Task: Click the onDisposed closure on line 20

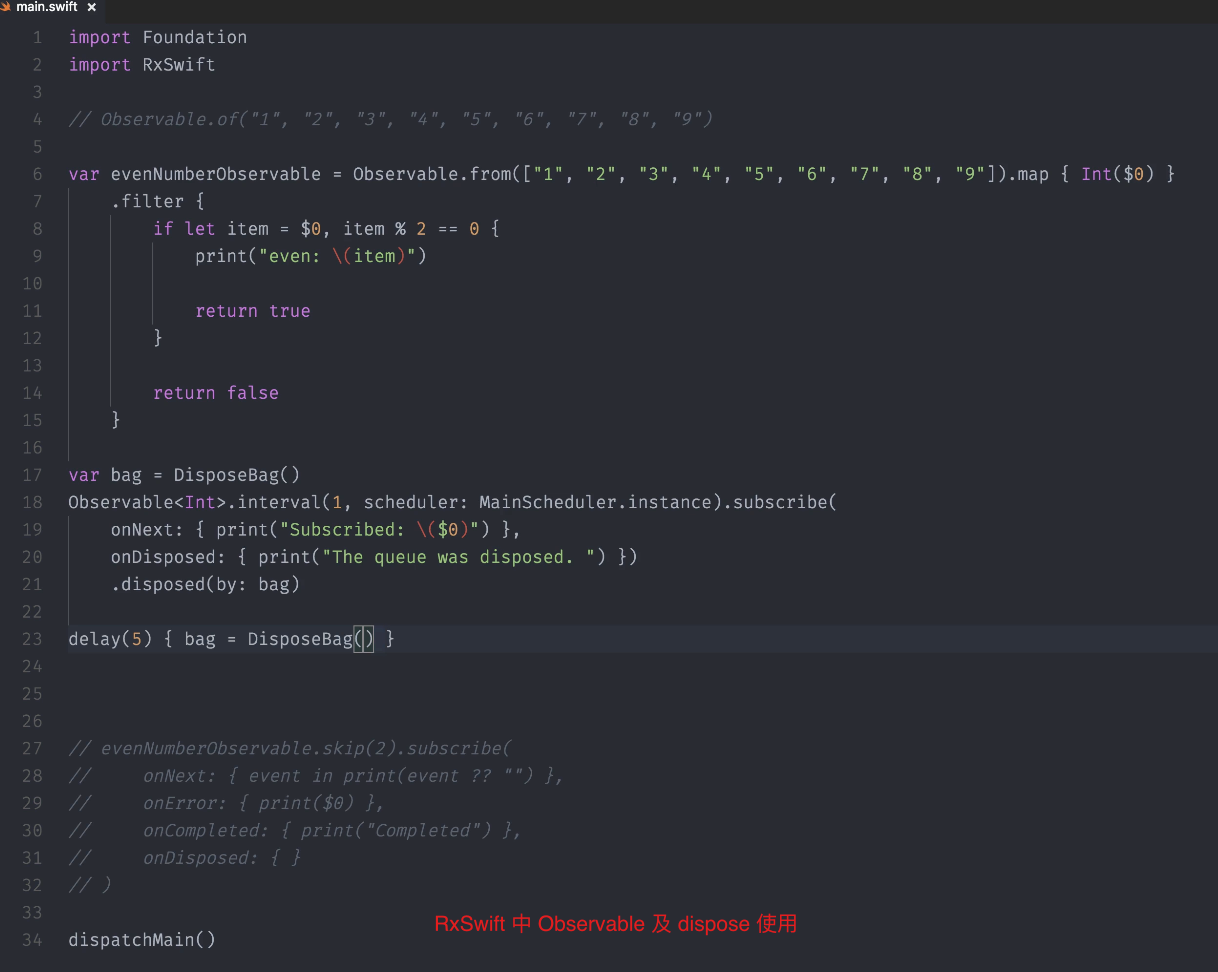Action: coord(373,557)
